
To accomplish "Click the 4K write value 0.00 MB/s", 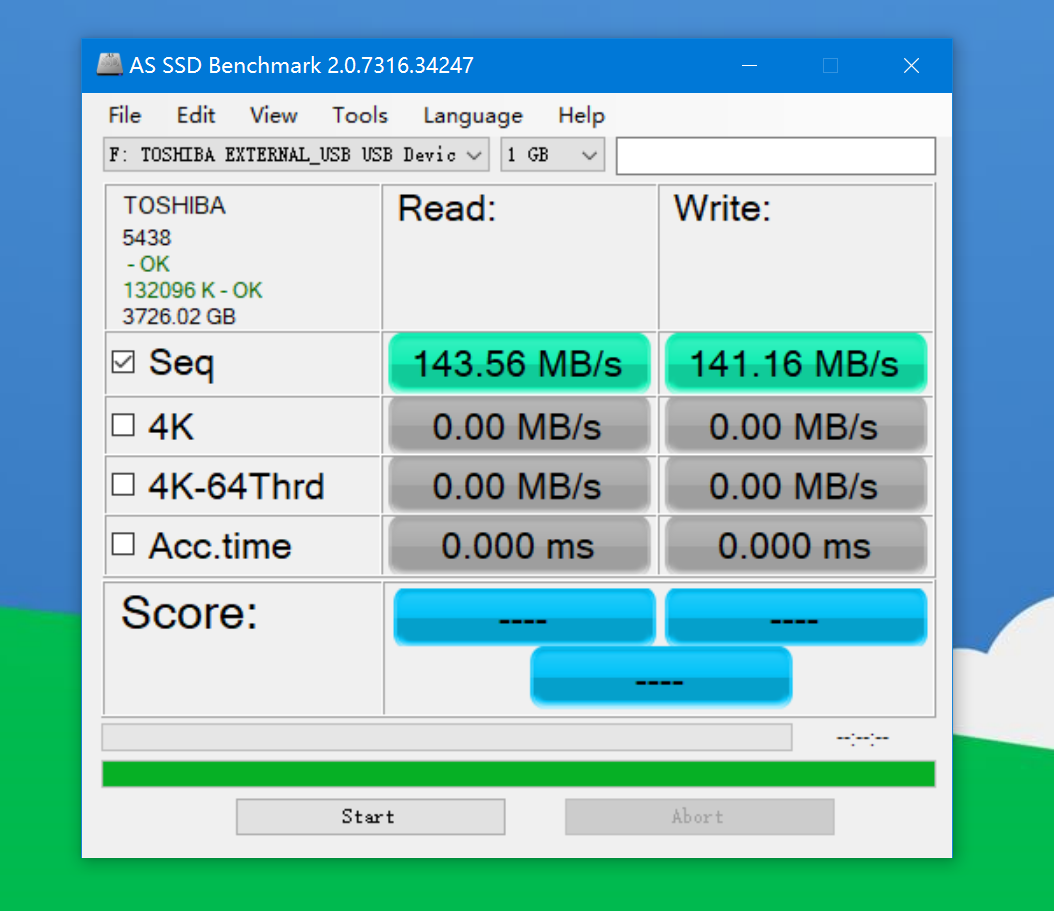I will pos(796,426).
